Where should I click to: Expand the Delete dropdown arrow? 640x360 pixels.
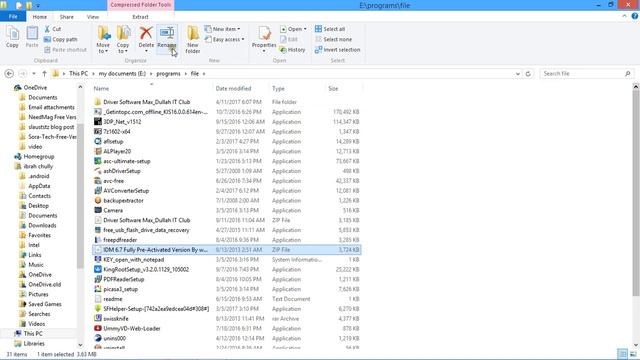(146, 51)
